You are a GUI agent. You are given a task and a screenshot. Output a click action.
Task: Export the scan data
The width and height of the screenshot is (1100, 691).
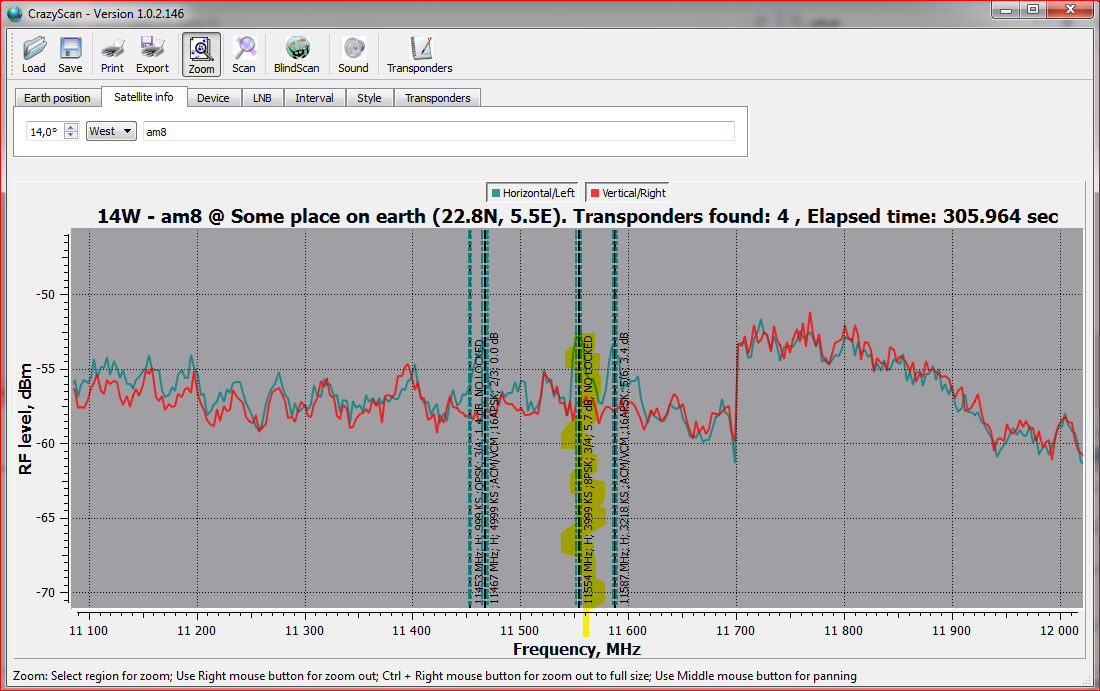click(152, 54)
